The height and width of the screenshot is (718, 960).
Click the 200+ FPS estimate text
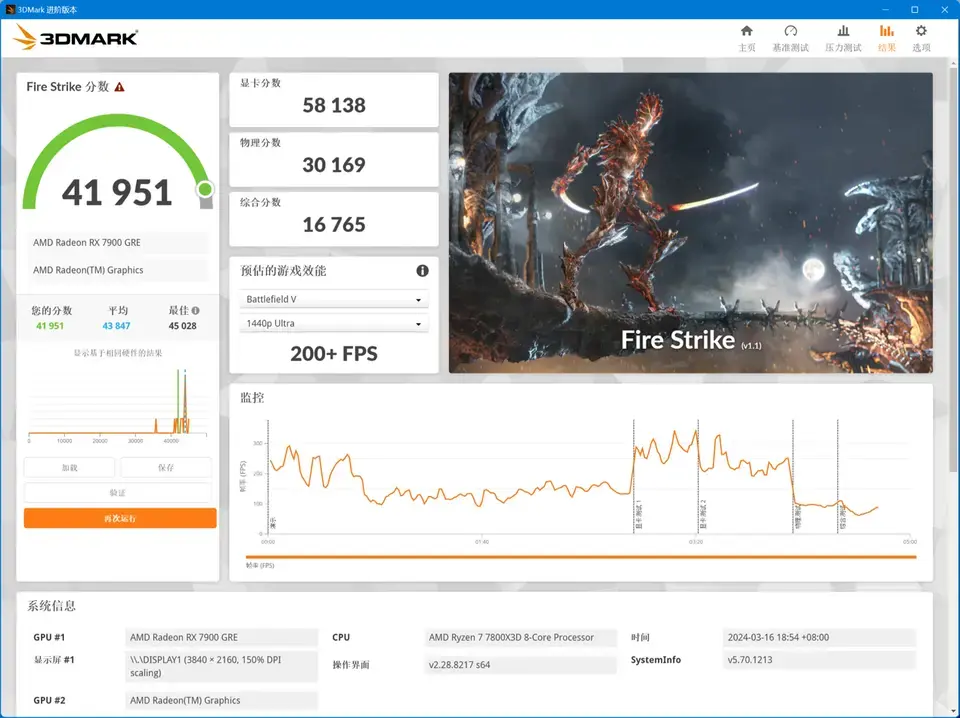pos(334,354)
